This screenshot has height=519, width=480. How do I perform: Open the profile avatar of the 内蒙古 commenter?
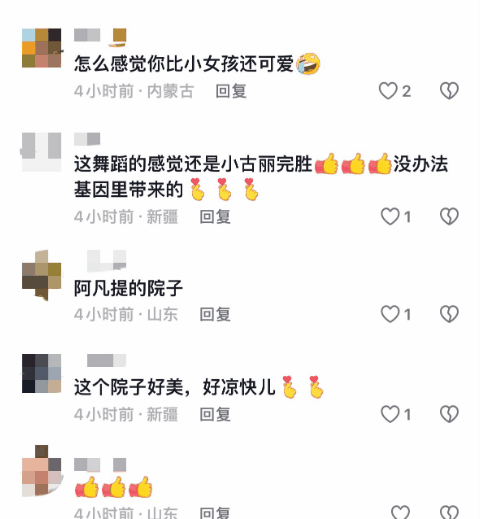pyautogui.click(x=42, y=48)
